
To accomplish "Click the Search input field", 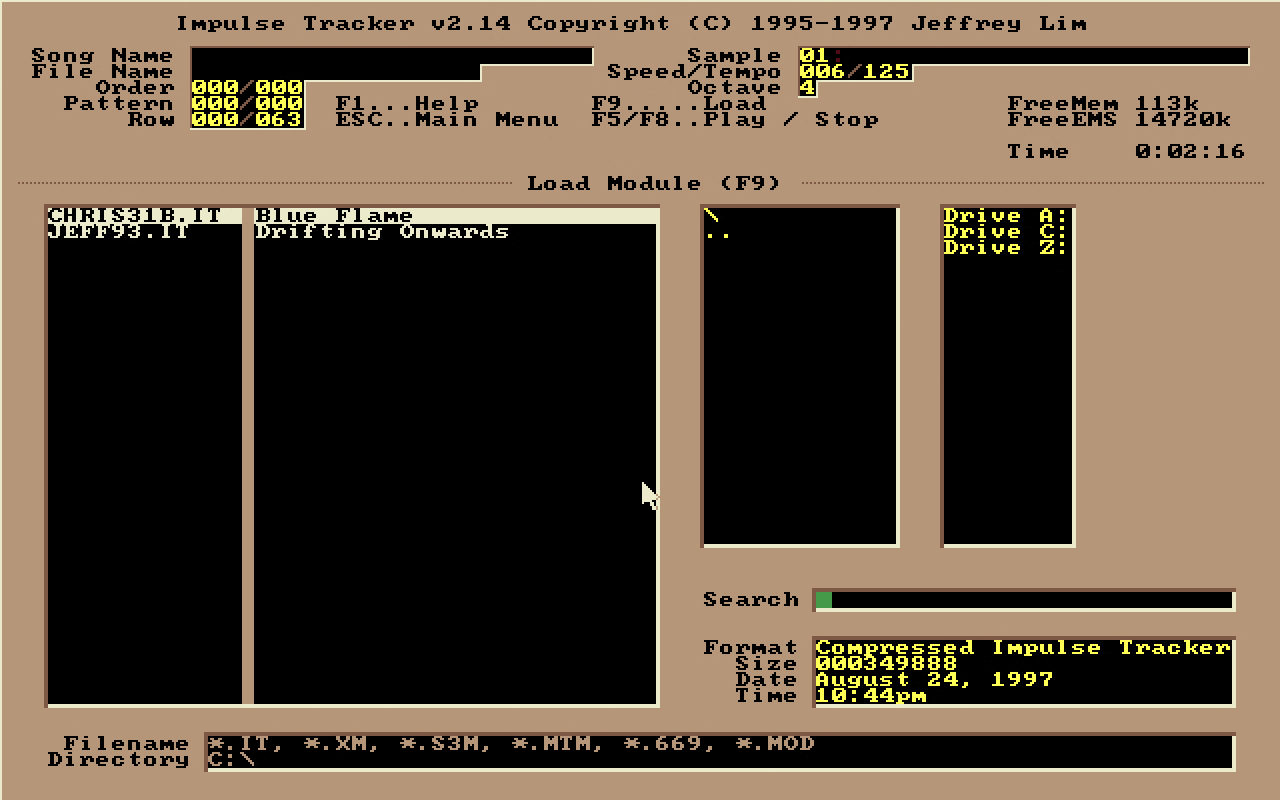I will (1024, 600).
